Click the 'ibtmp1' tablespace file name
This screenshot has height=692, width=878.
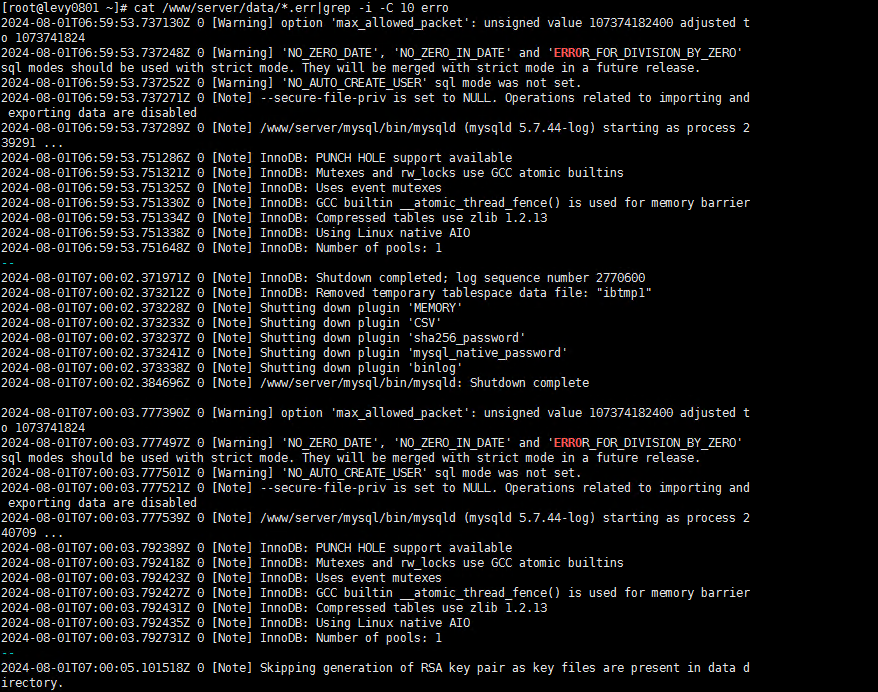tap(624, 293)
